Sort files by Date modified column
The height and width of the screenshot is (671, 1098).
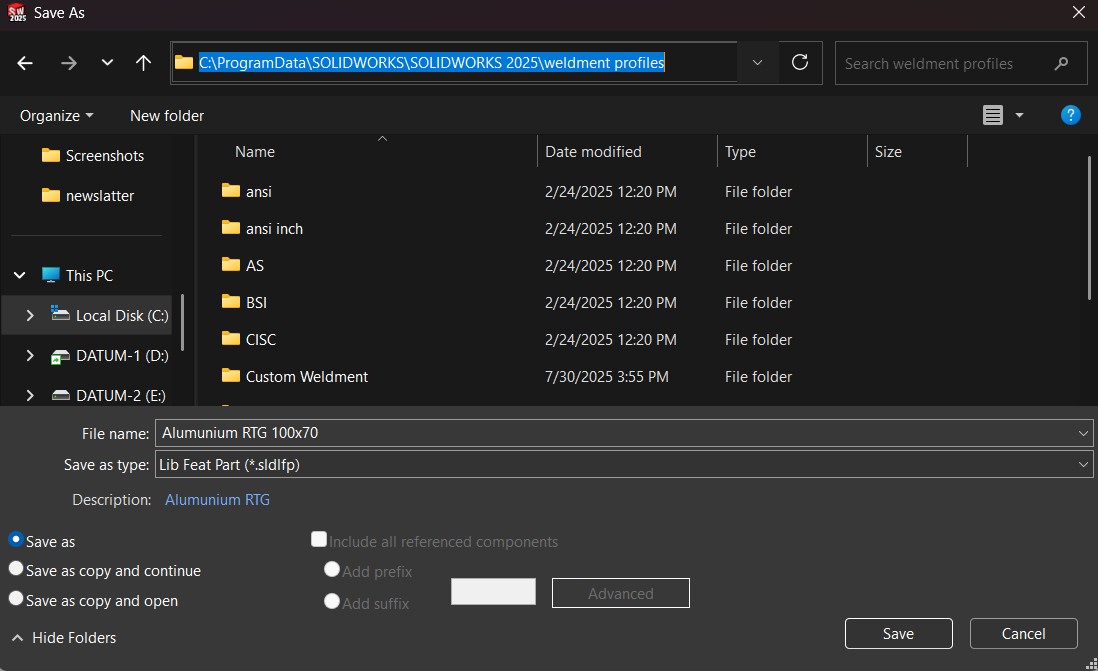coord(593,152)
